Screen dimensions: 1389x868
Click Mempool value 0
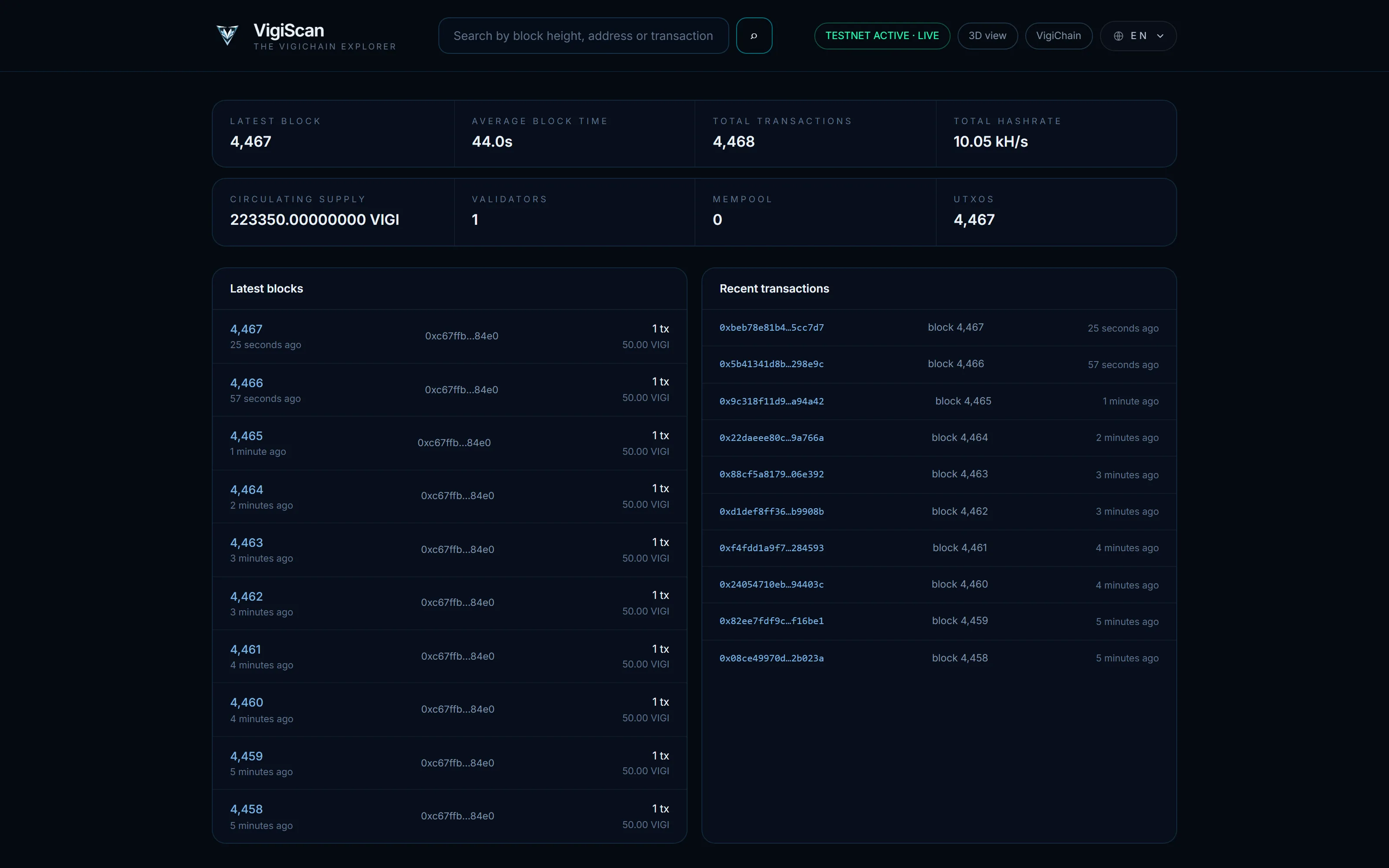[718, 220]
